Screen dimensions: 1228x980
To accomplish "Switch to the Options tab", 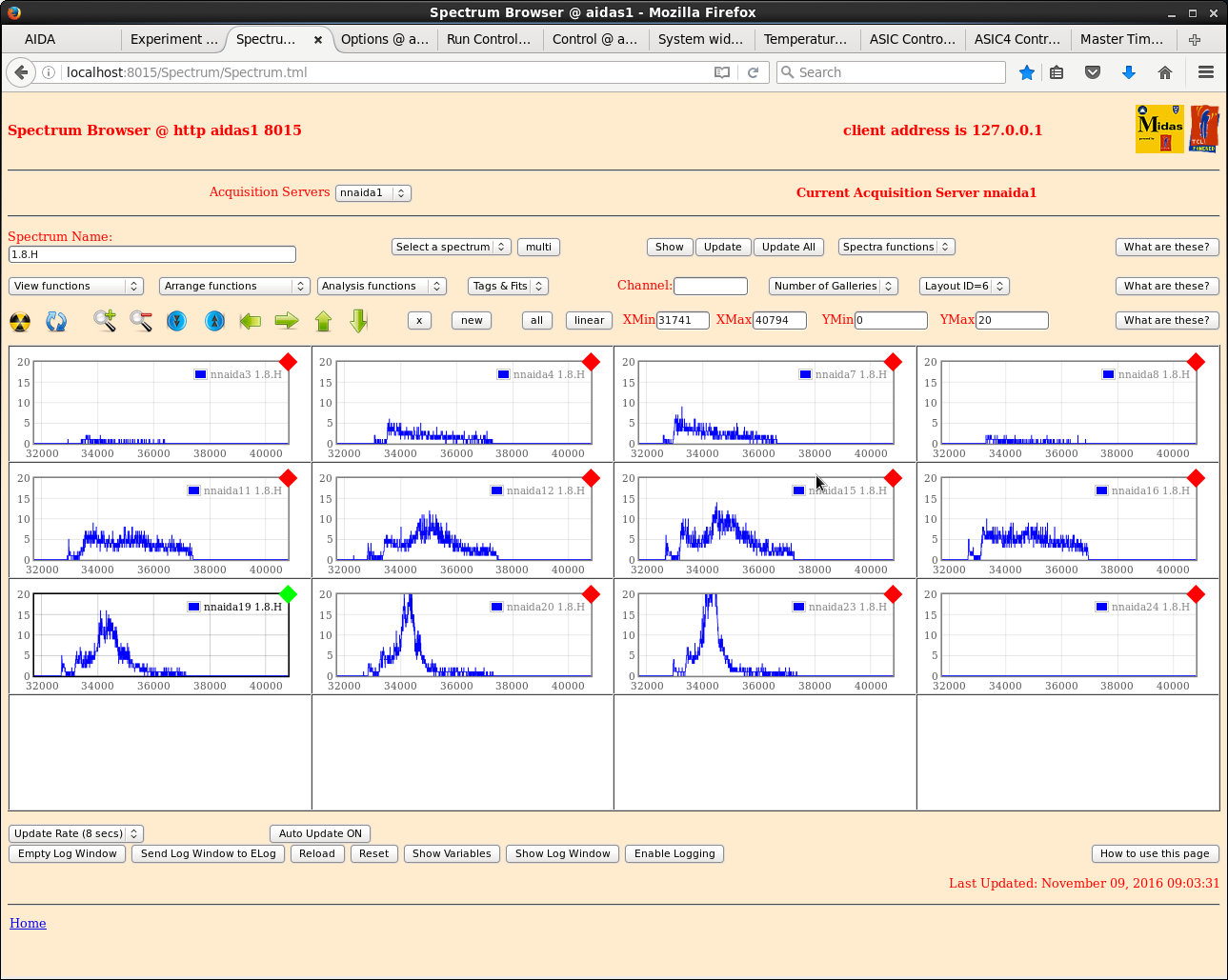I will pyautogui.click(x=385, y=39).
